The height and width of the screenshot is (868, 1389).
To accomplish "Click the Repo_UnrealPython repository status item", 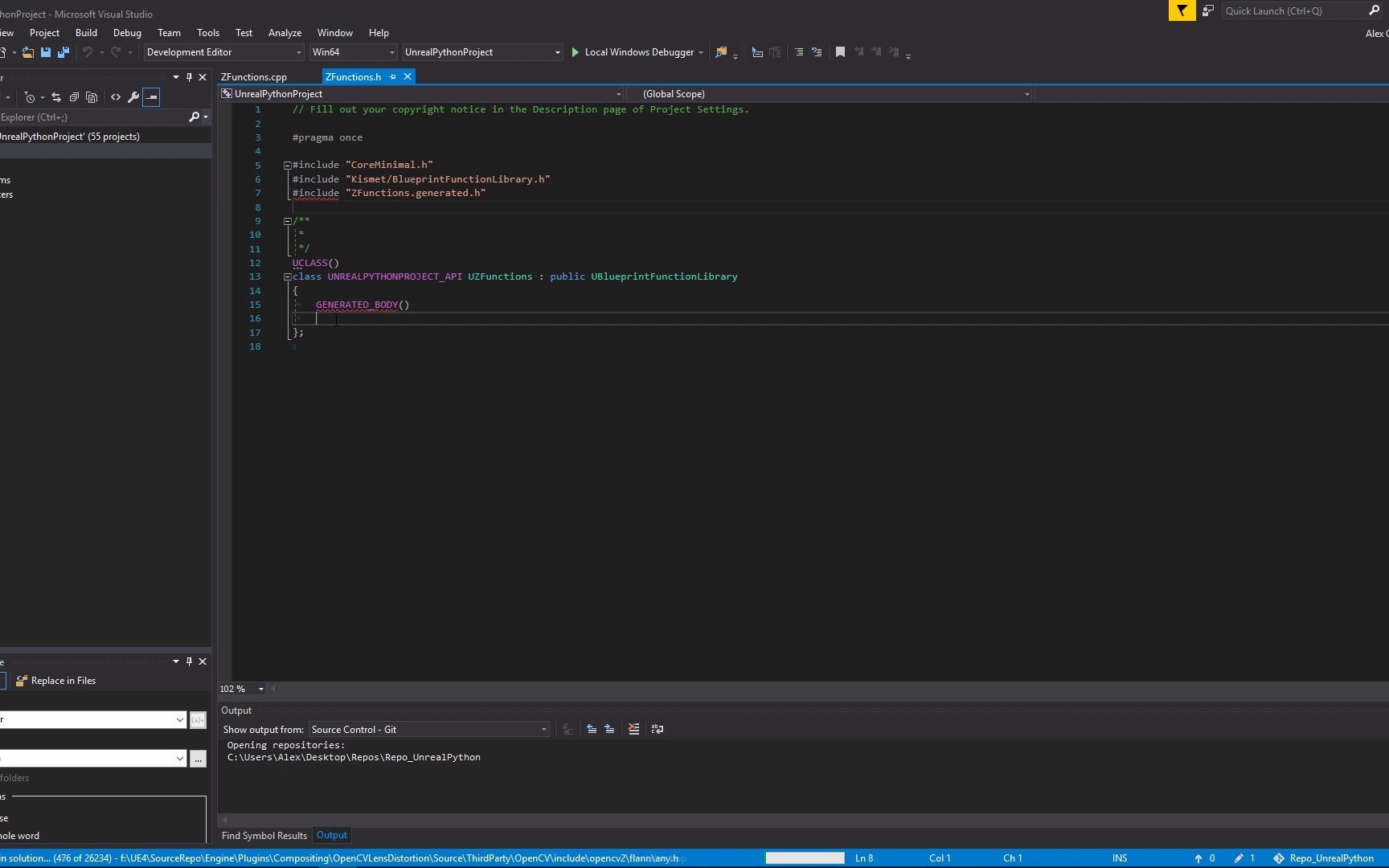I will point(1323,858).
